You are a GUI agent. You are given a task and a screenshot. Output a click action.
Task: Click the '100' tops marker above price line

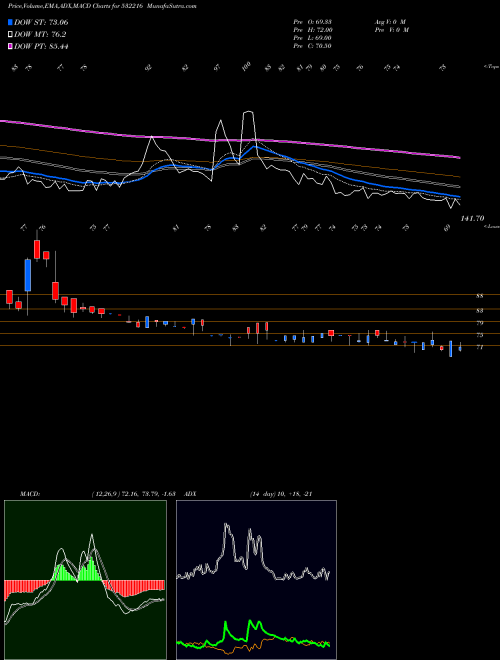click(247, 66)
